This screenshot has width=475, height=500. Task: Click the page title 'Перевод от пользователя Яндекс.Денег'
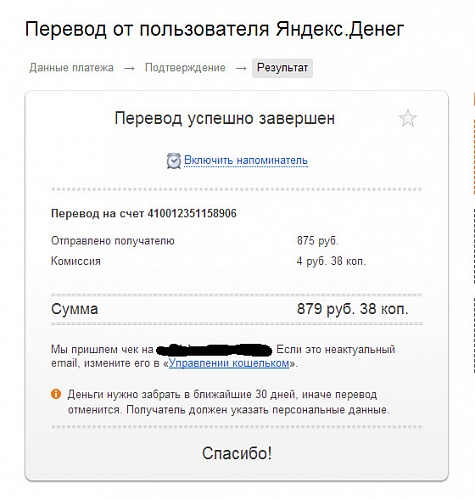[x=215, y=29]
